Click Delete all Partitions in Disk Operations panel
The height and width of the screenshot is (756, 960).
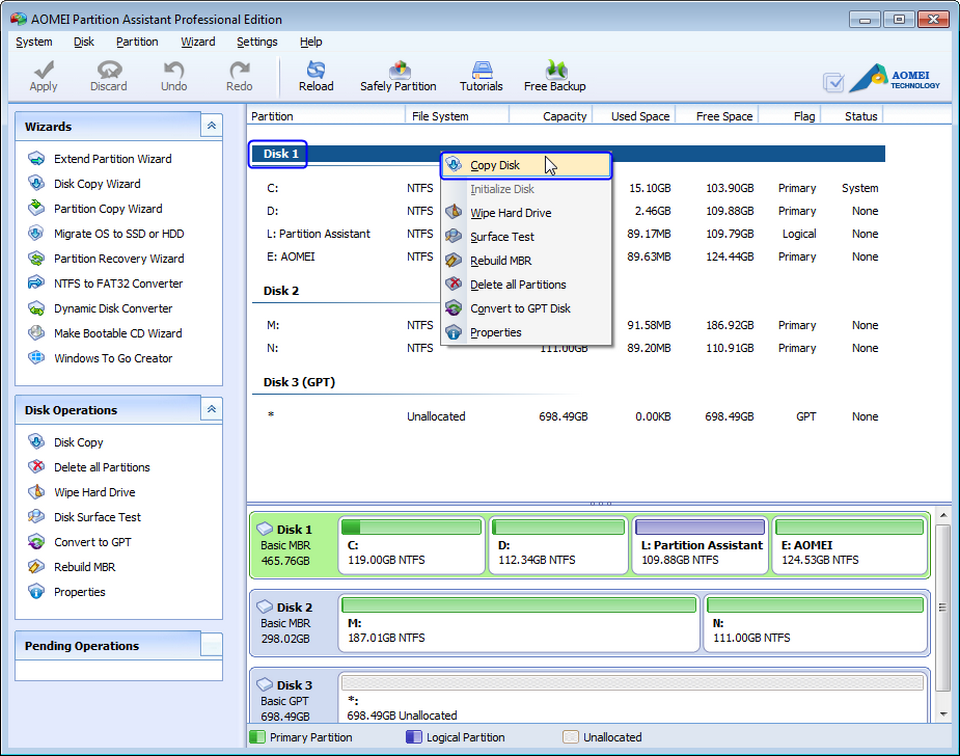coord(89,467)
